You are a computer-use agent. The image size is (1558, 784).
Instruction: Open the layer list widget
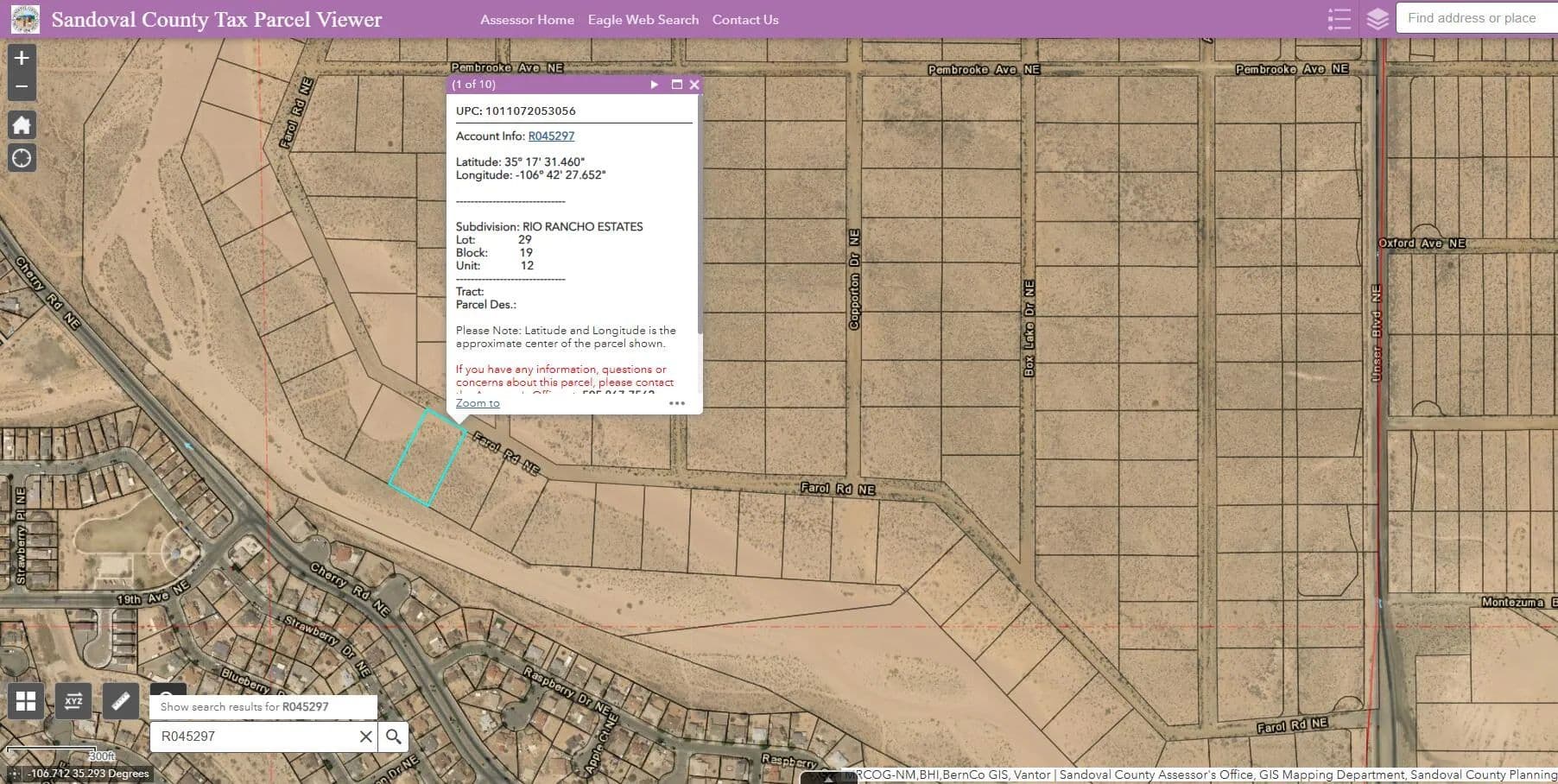(x=1377, y=19)
